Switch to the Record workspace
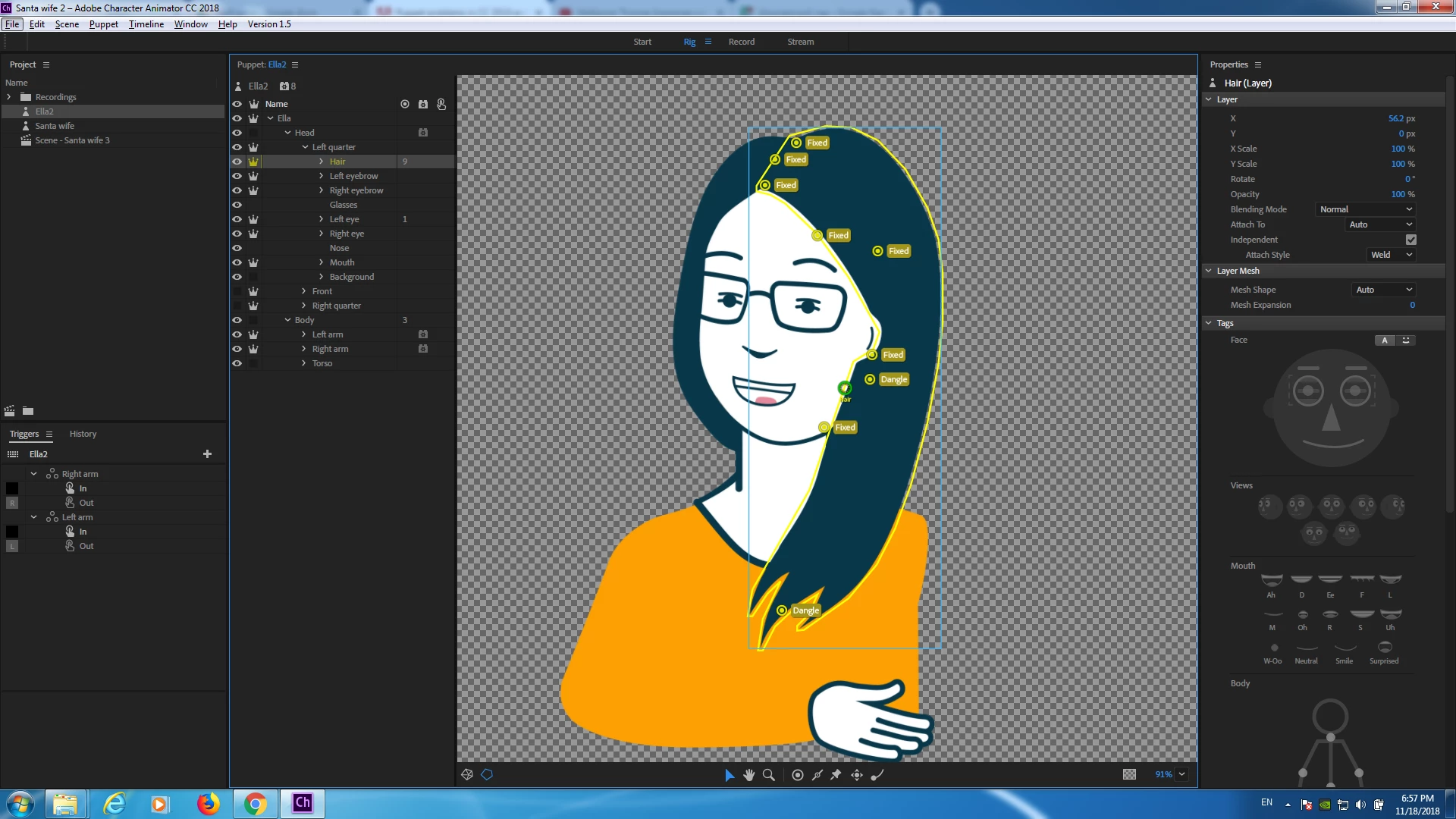 (741, 42)
